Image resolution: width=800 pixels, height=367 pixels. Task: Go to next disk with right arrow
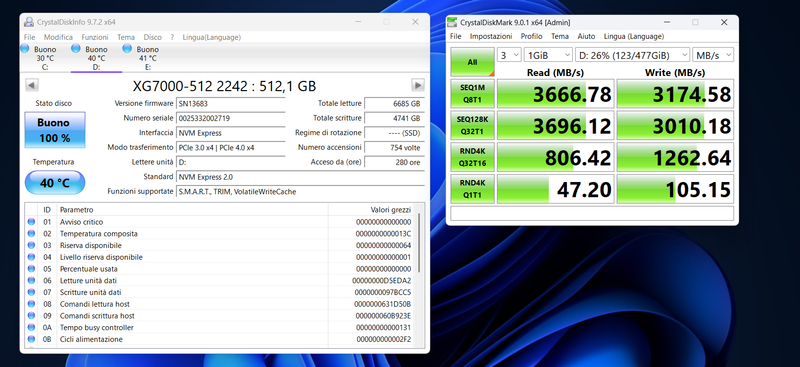pyautogui.click(x=418, y=85)
